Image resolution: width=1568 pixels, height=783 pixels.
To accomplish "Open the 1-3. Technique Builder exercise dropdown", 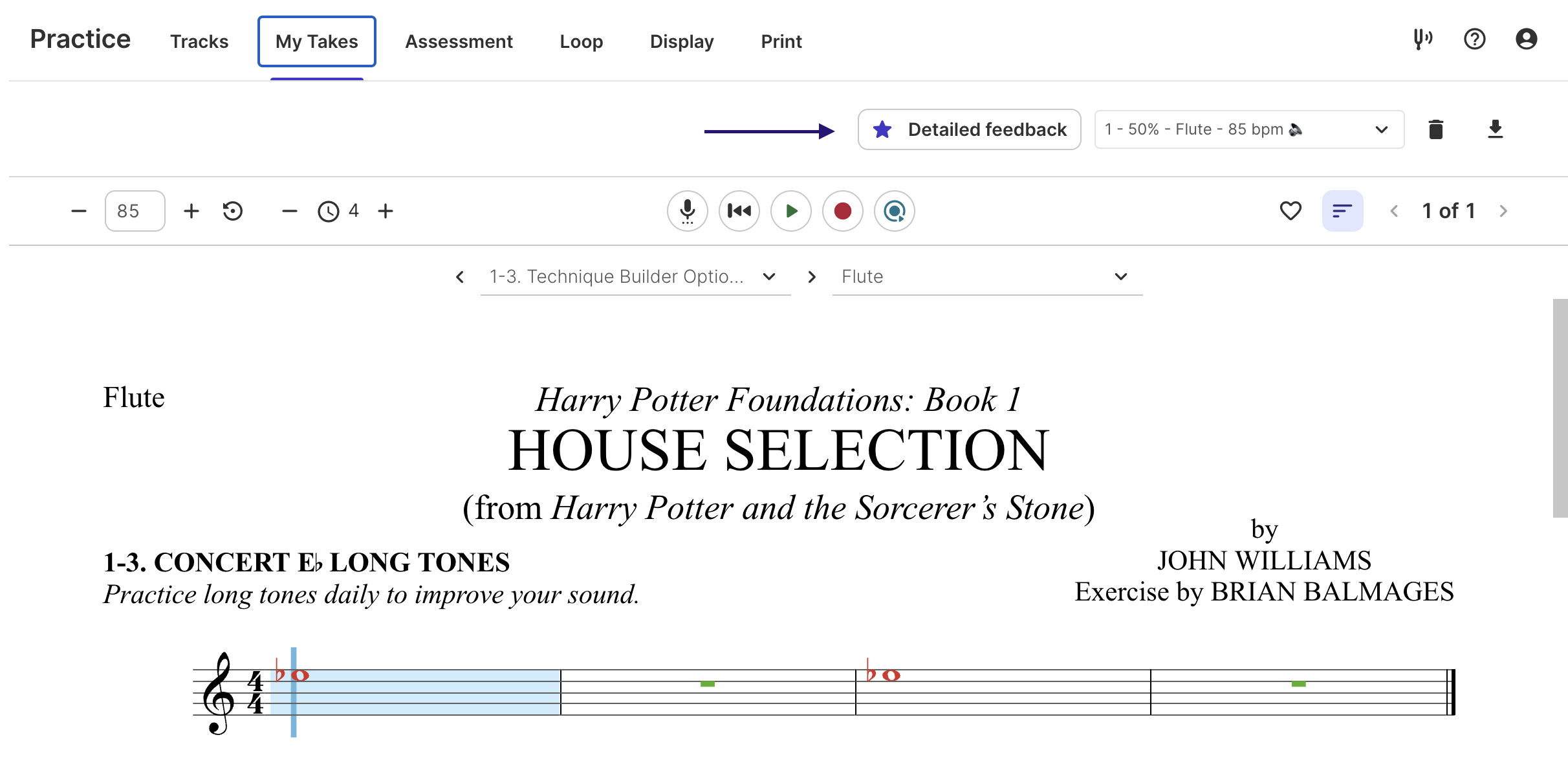I will [x=635, y=277].
